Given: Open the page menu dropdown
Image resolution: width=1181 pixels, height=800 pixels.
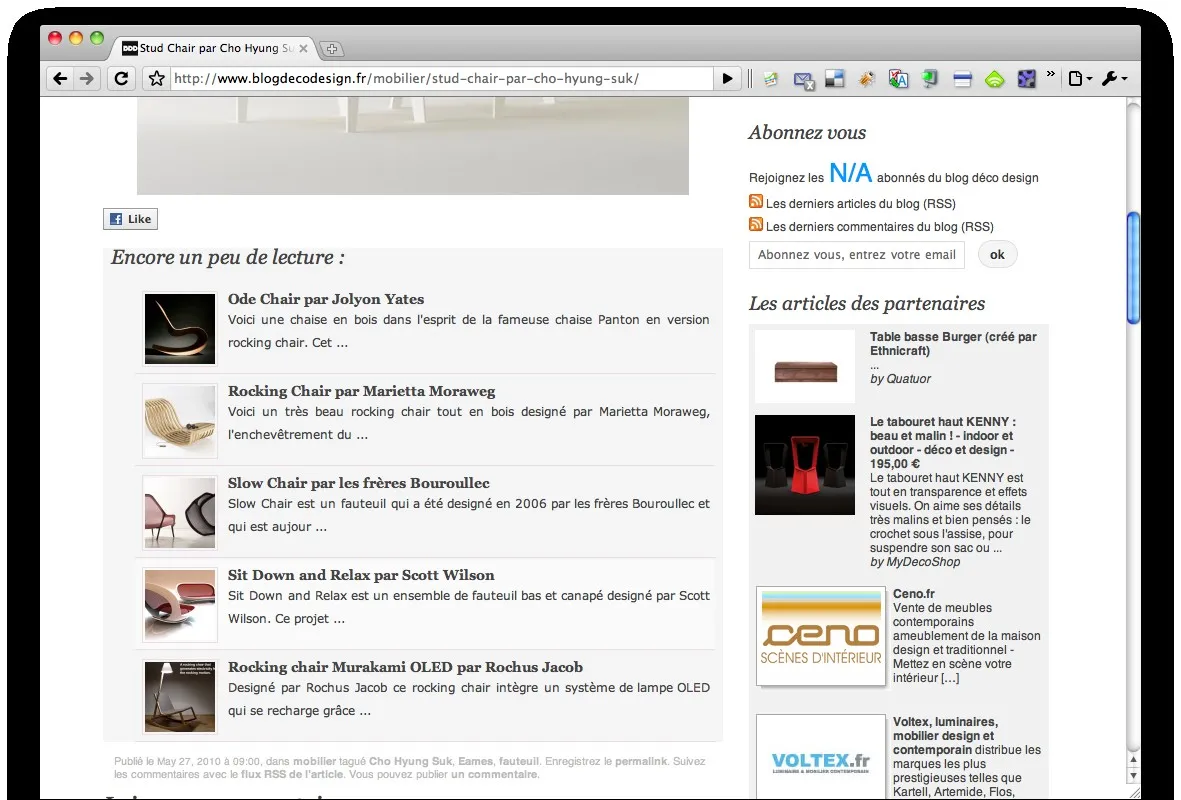Looking at the screenshot, I should [1080, 78].
